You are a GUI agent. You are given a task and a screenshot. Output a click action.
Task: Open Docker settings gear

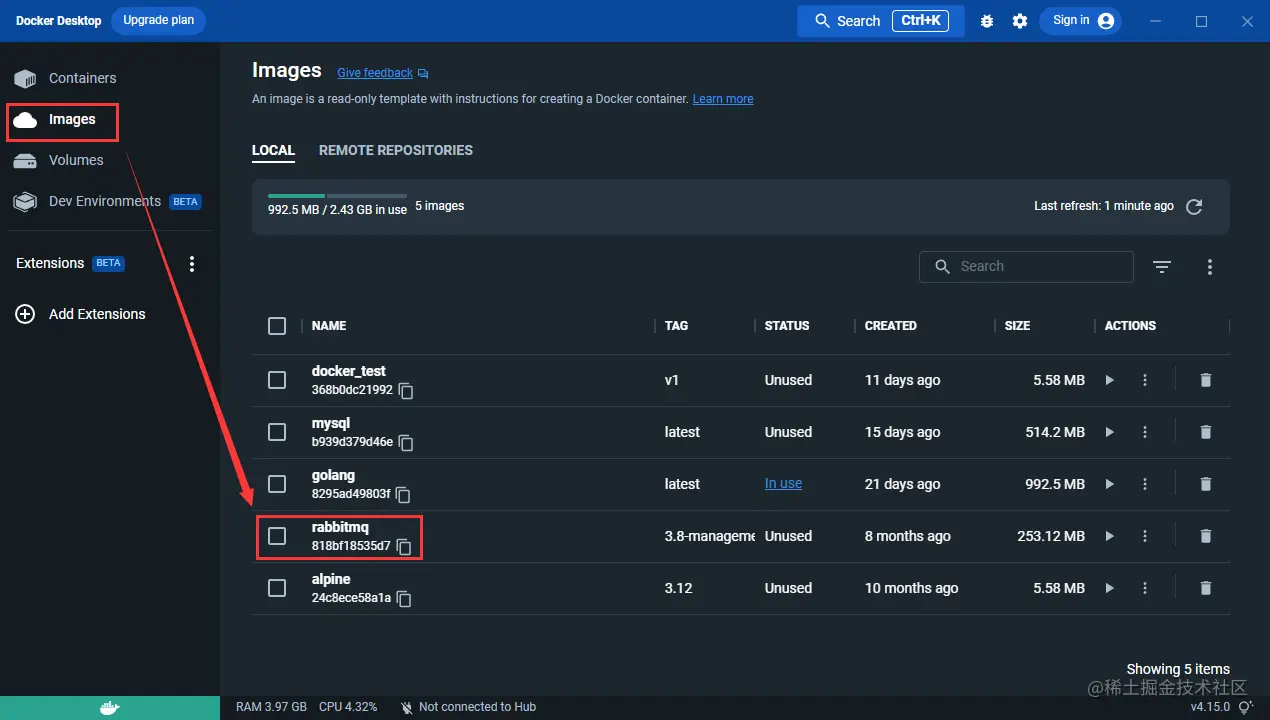pyautogui.click(x=1020, y=21)
